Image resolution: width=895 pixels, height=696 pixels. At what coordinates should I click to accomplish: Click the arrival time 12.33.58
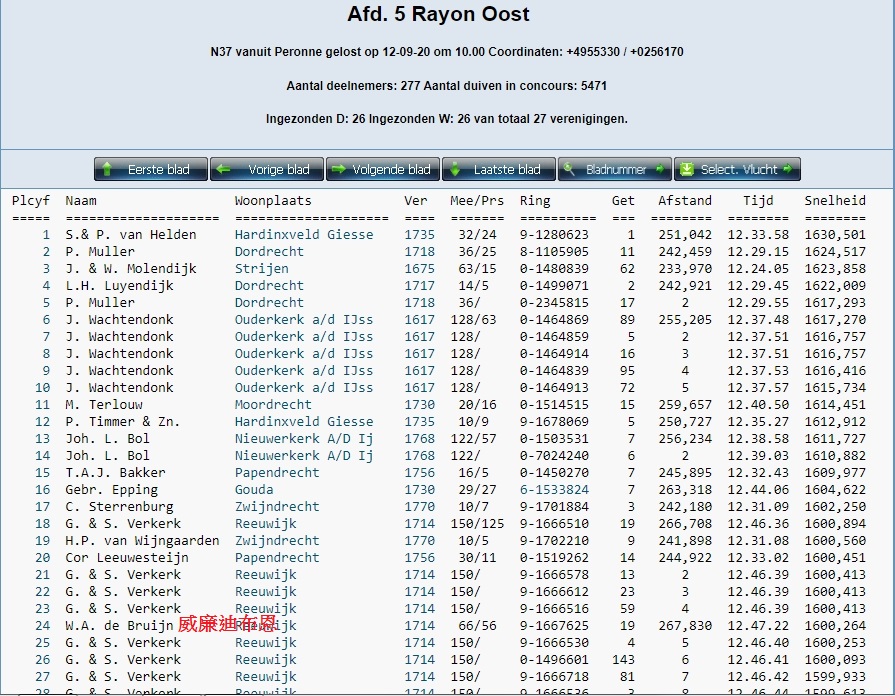(758, 235)
